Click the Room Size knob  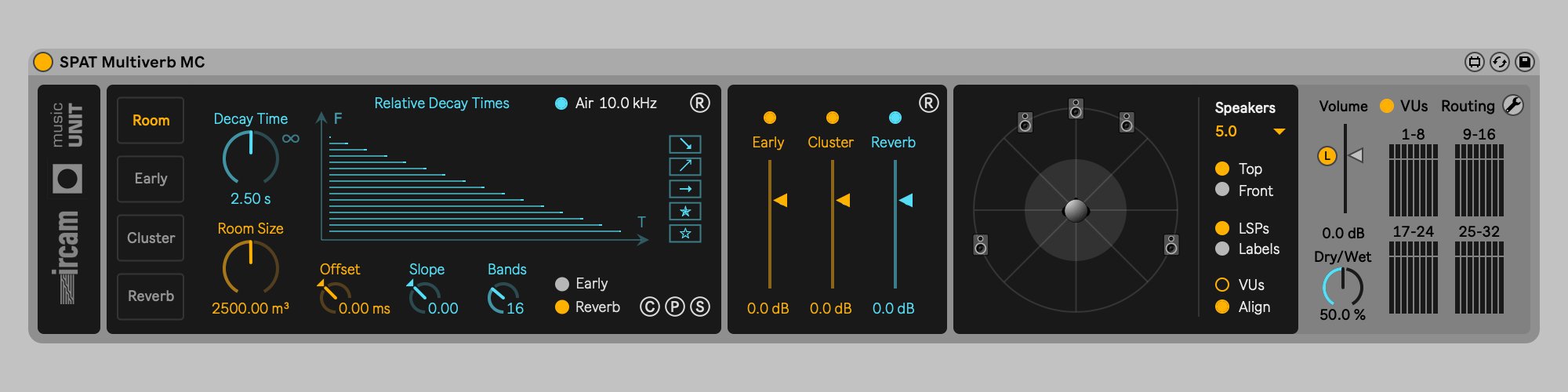coord(251,267)
